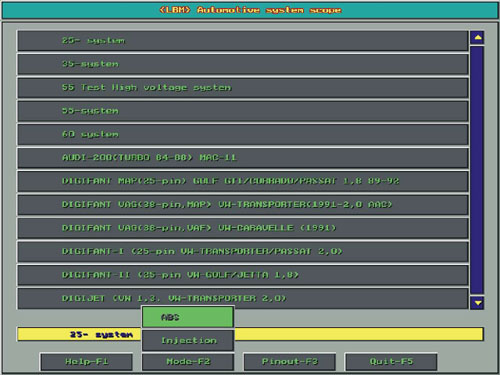The width and height of the screenshot is (500, 375).
Task: Select the '35-system' list row
Action: tap(243, 64)
